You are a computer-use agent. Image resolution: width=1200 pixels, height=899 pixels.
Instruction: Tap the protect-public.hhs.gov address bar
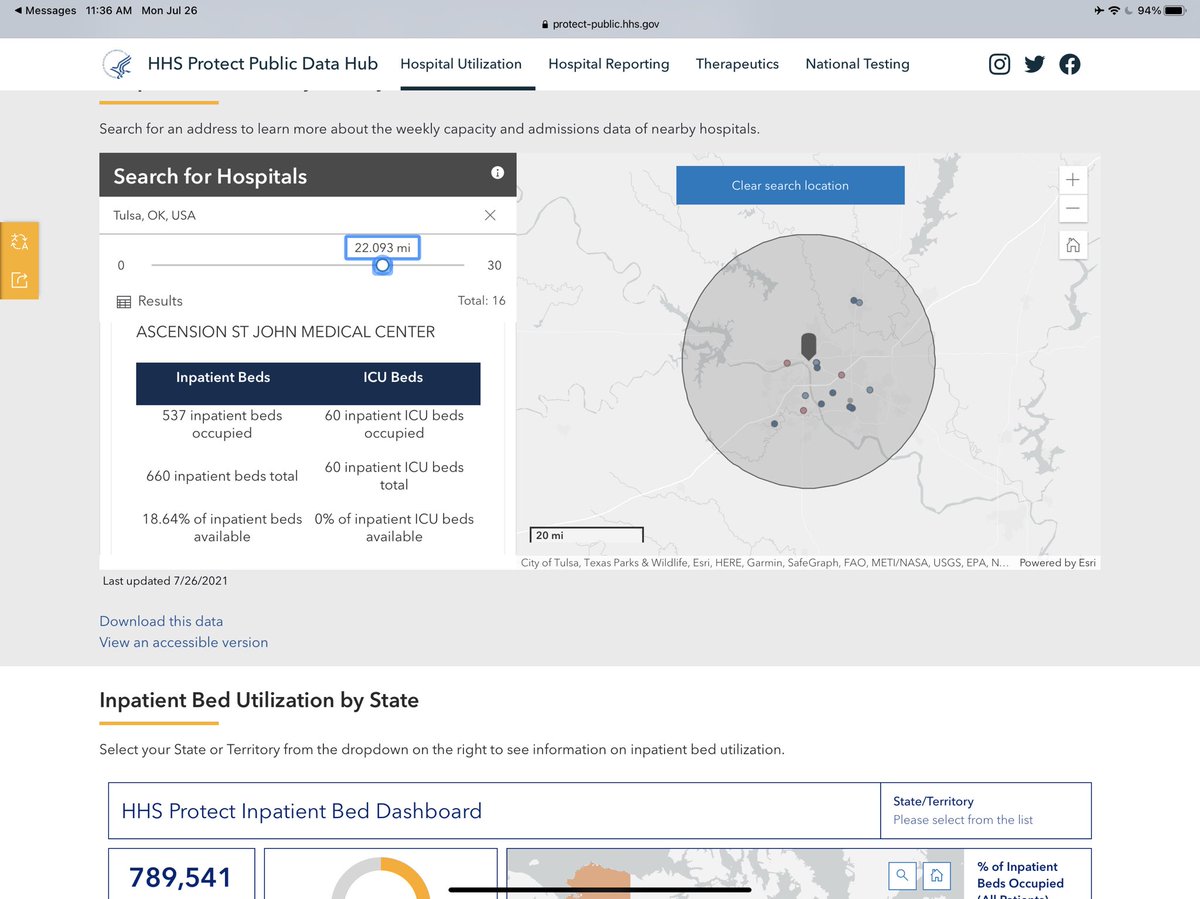pyautogui.click(x=600, y=25)
